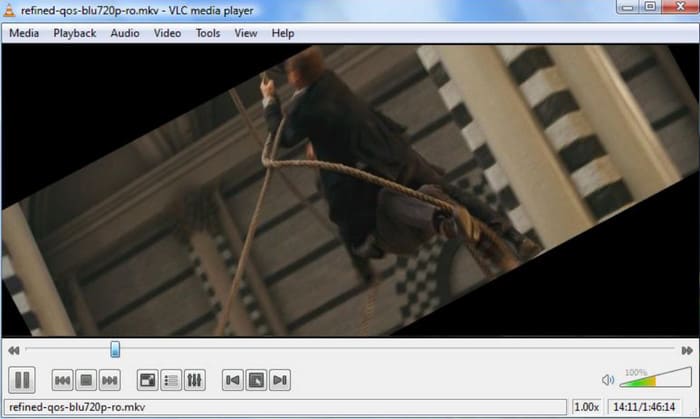Screen dimensions: 700x419
Task: Open the Media menu
Action: [x=24, y=33]
